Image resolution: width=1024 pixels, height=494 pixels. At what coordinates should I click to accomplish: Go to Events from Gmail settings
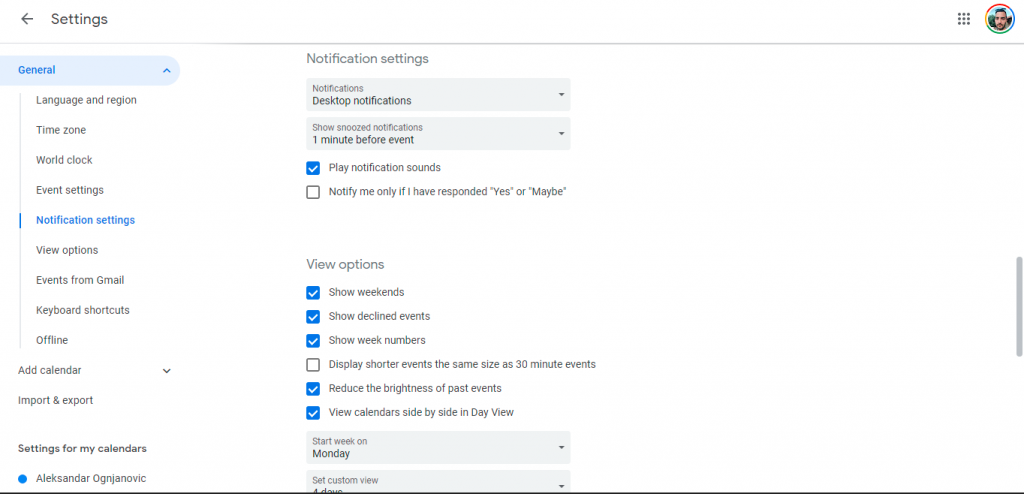click(x=80, y=280)
